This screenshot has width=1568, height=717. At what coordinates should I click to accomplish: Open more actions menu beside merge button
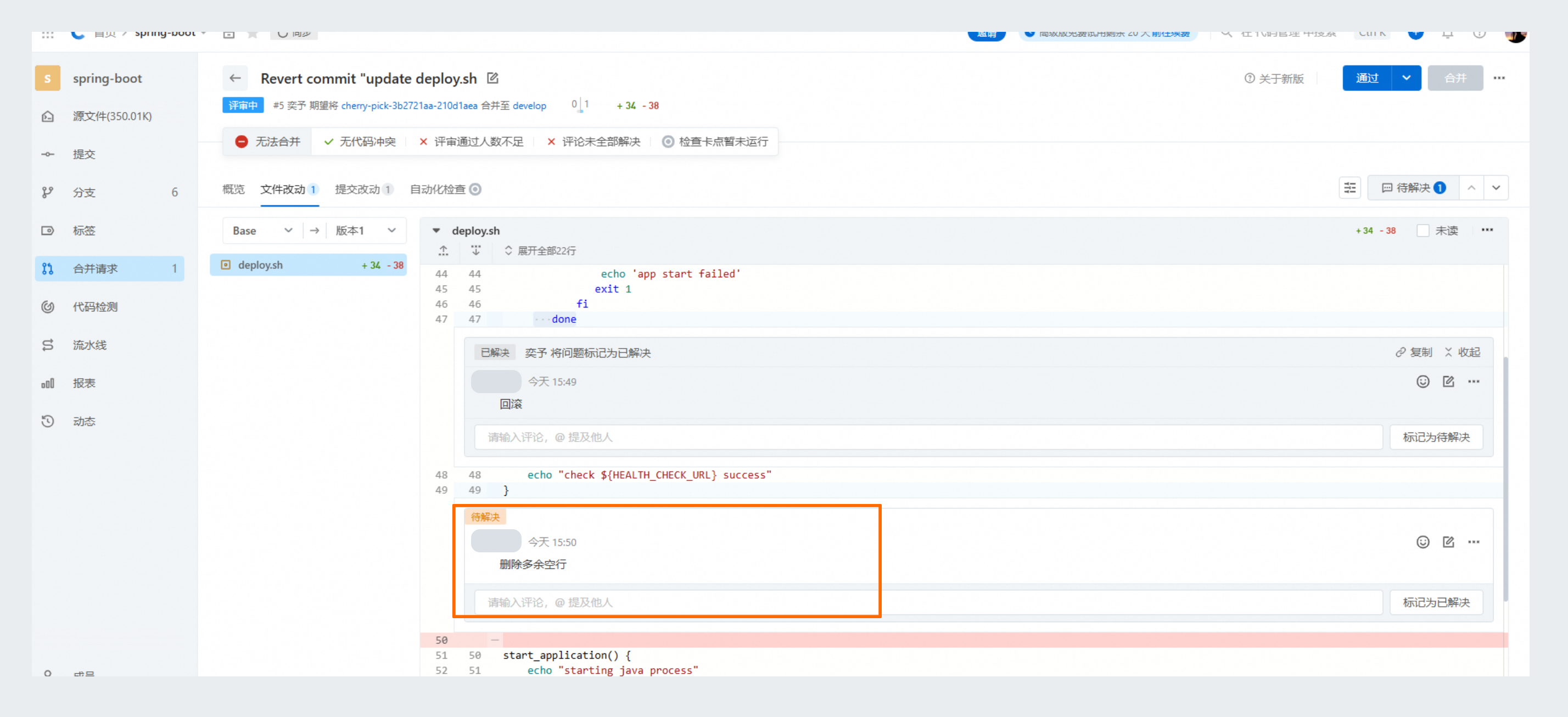point(1499,78)
